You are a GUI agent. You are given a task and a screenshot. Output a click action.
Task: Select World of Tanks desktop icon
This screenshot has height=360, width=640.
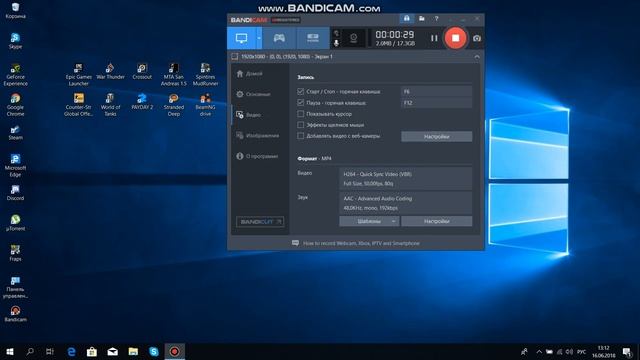pos(110,105)
